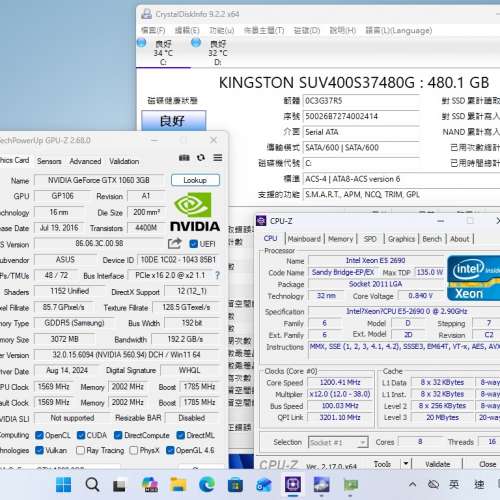Screen dimensions: 500x500
Task: Open Outlook from taskbar
Action: [264, 485]
